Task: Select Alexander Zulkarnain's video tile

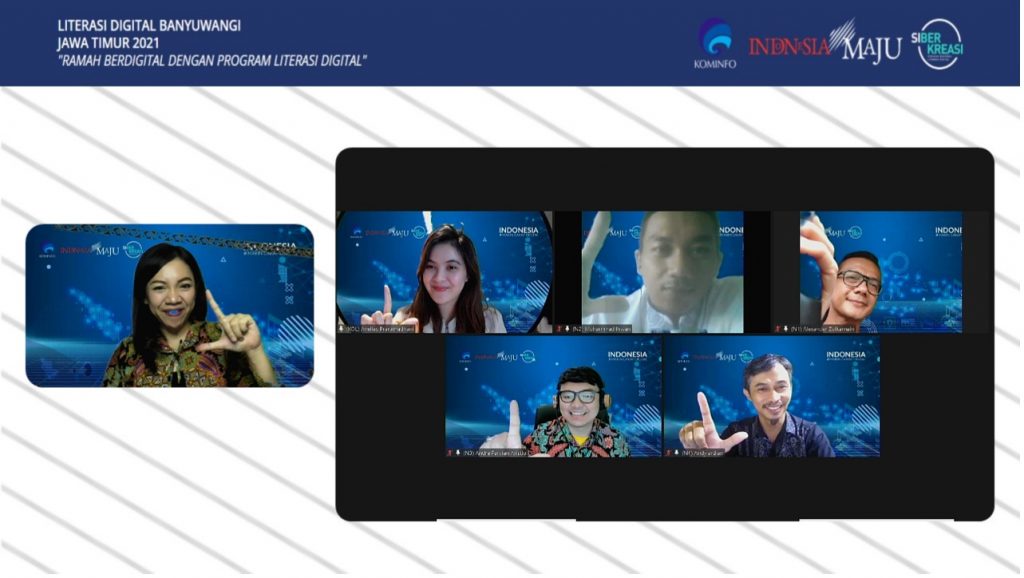Action: pyautogui.click(x=880, y=270)
